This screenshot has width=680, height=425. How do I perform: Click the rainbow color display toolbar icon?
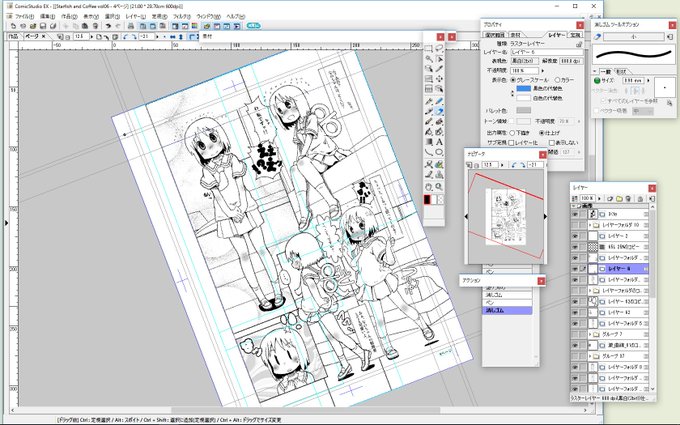point(194,26)
